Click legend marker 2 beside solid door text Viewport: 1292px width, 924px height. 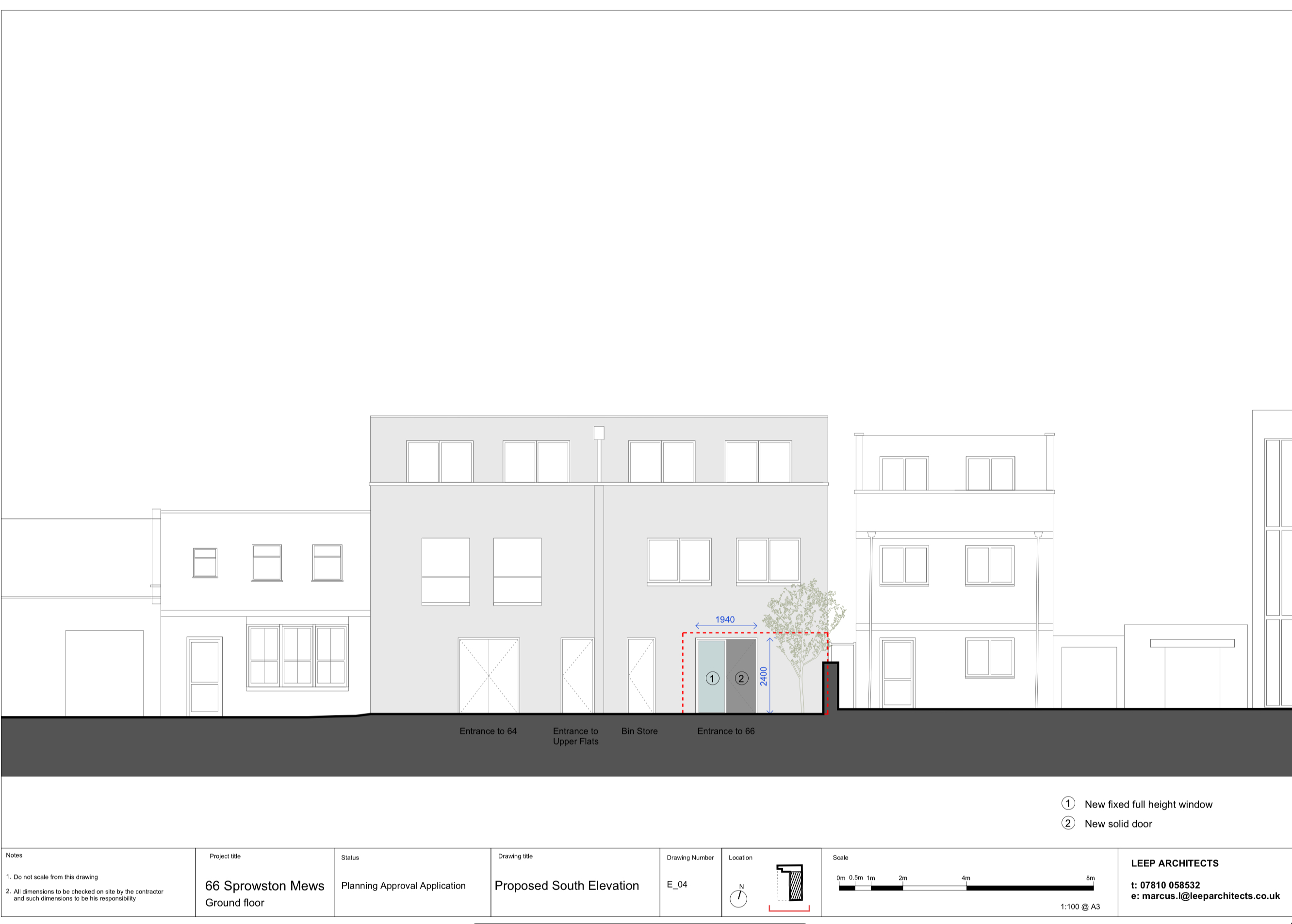point(1068,823)
